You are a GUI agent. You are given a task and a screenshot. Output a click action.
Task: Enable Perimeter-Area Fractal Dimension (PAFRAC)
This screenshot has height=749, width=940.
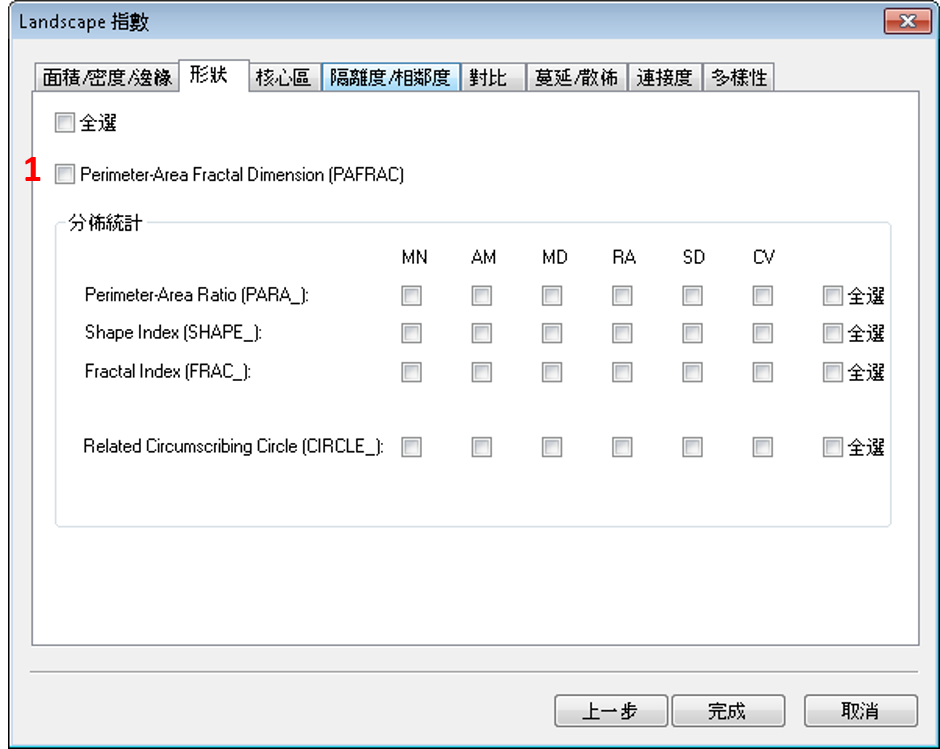point(64,174)
